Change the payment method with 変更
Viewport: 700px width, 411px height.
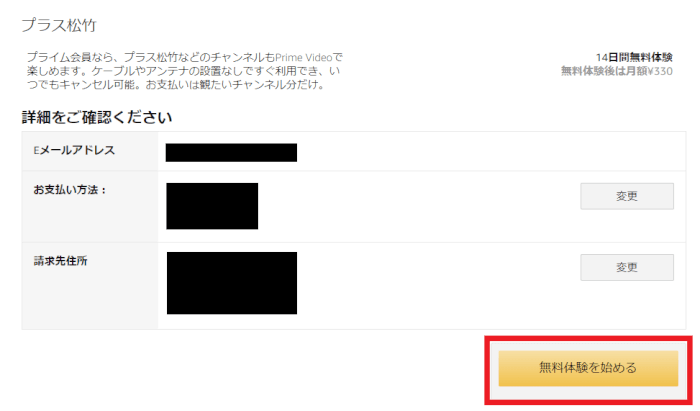(627, 196)
